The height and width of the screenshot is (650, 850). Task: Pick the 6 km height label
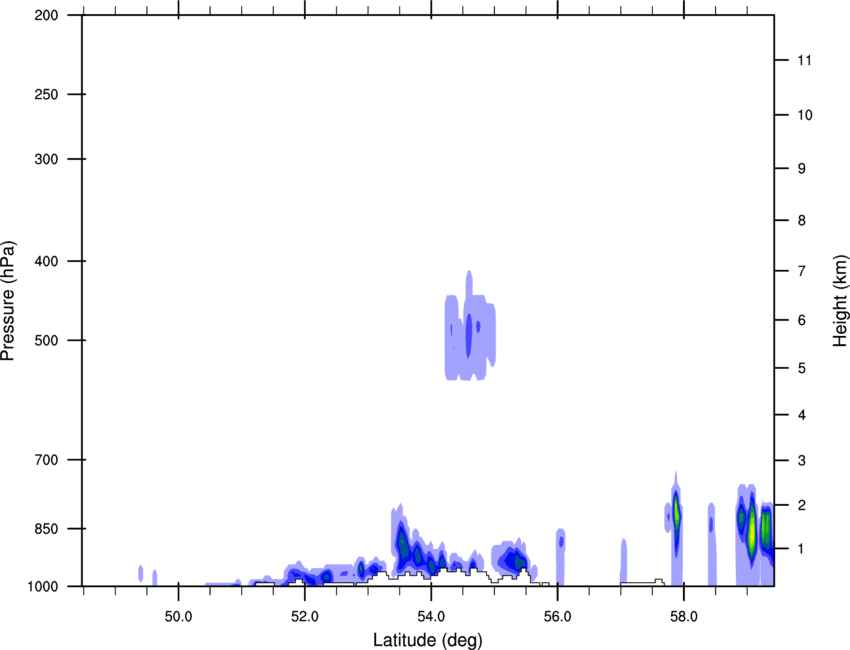click(801, 320)
